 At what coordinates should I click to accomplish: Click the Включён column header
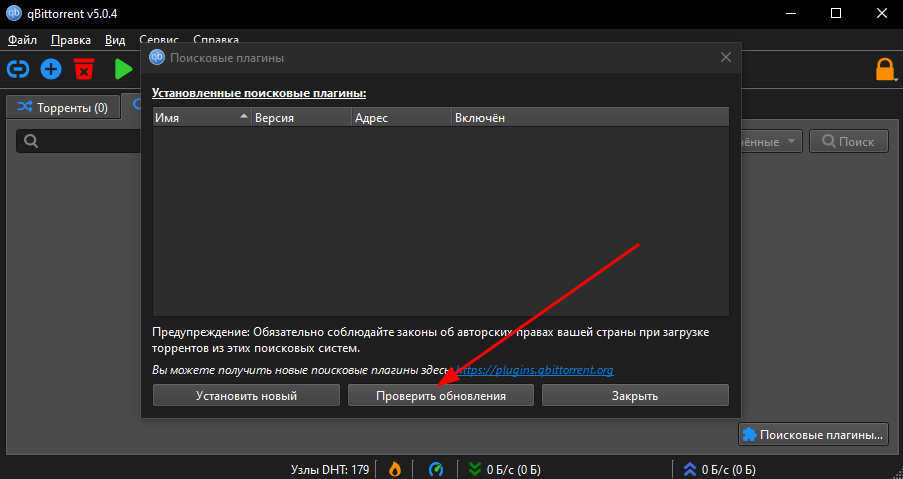pos(590,117)
